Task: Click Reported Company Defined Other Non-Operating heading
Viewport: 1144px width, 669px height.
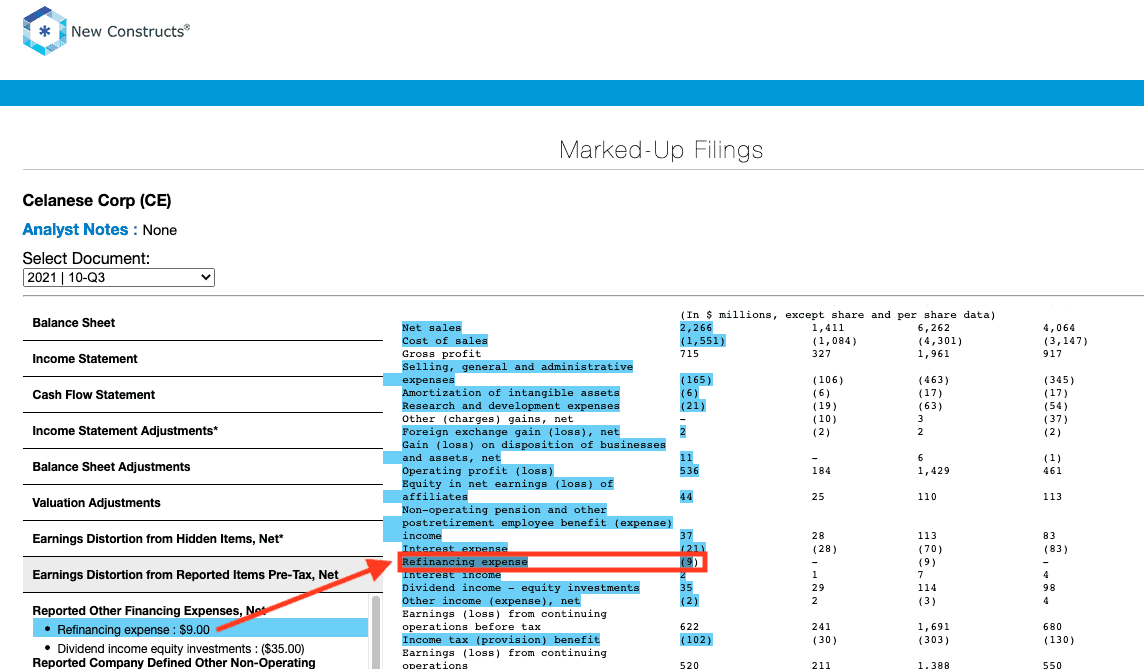Action: point(174,662)
